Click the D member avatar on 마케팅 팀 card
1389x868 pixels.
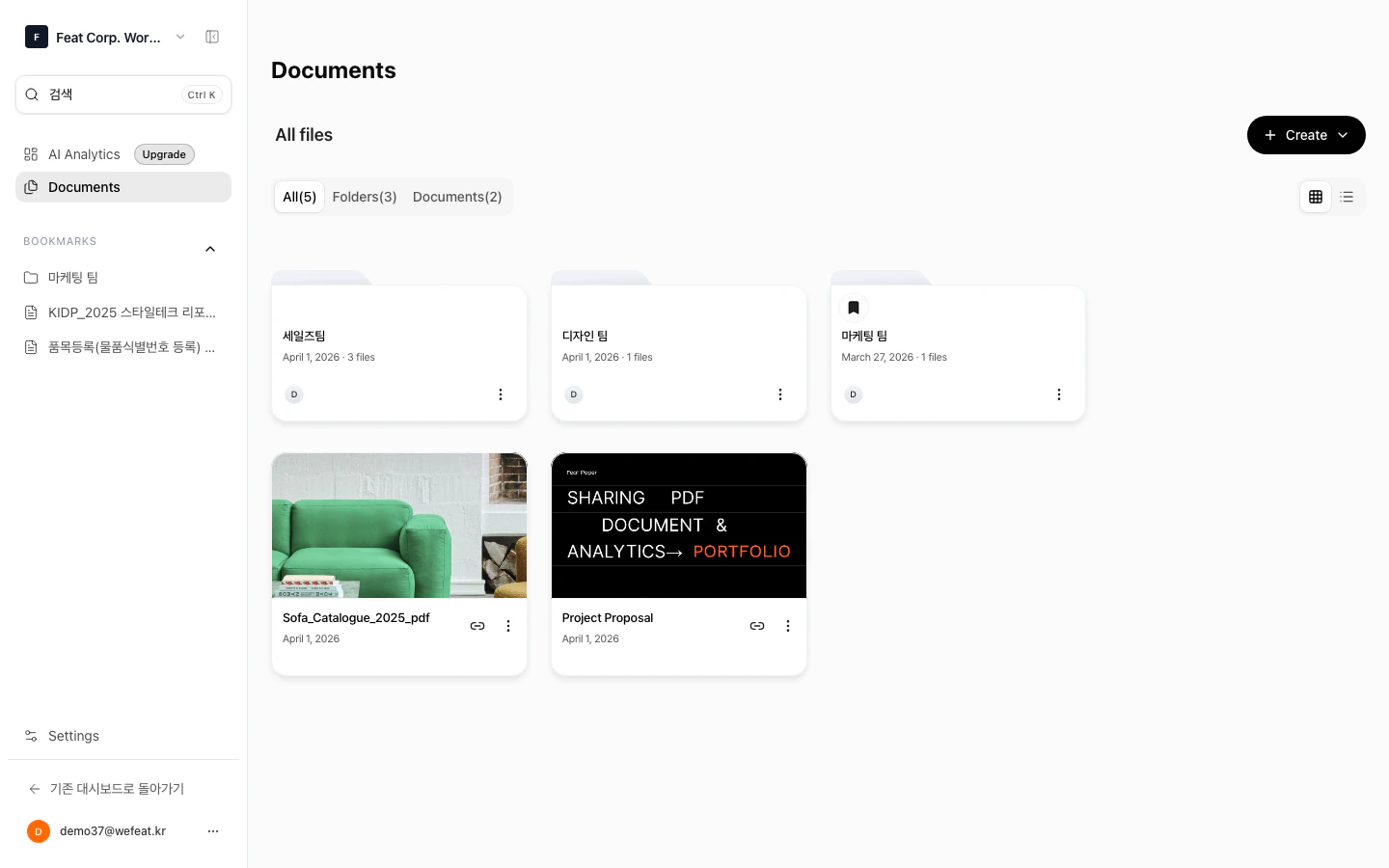tap(853, 394)
